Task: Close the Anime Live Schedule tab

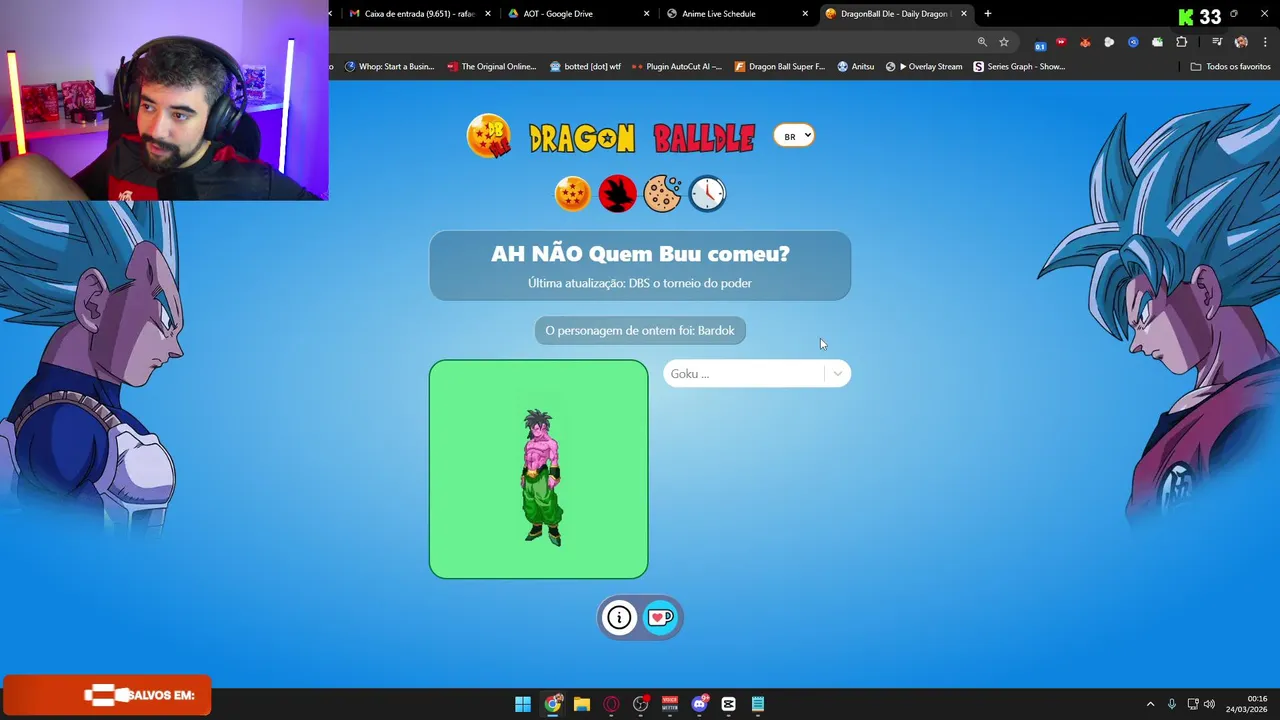Action: (805, 14)
